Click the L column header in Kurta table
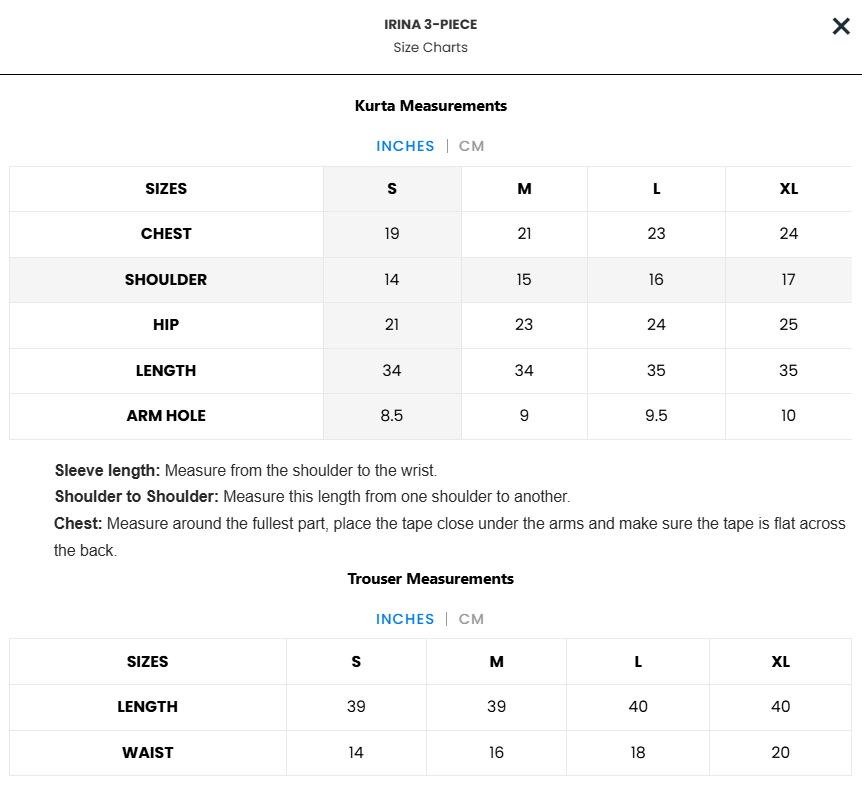The height and width of the screenshot is (807, 862). [x=656, y=189]
